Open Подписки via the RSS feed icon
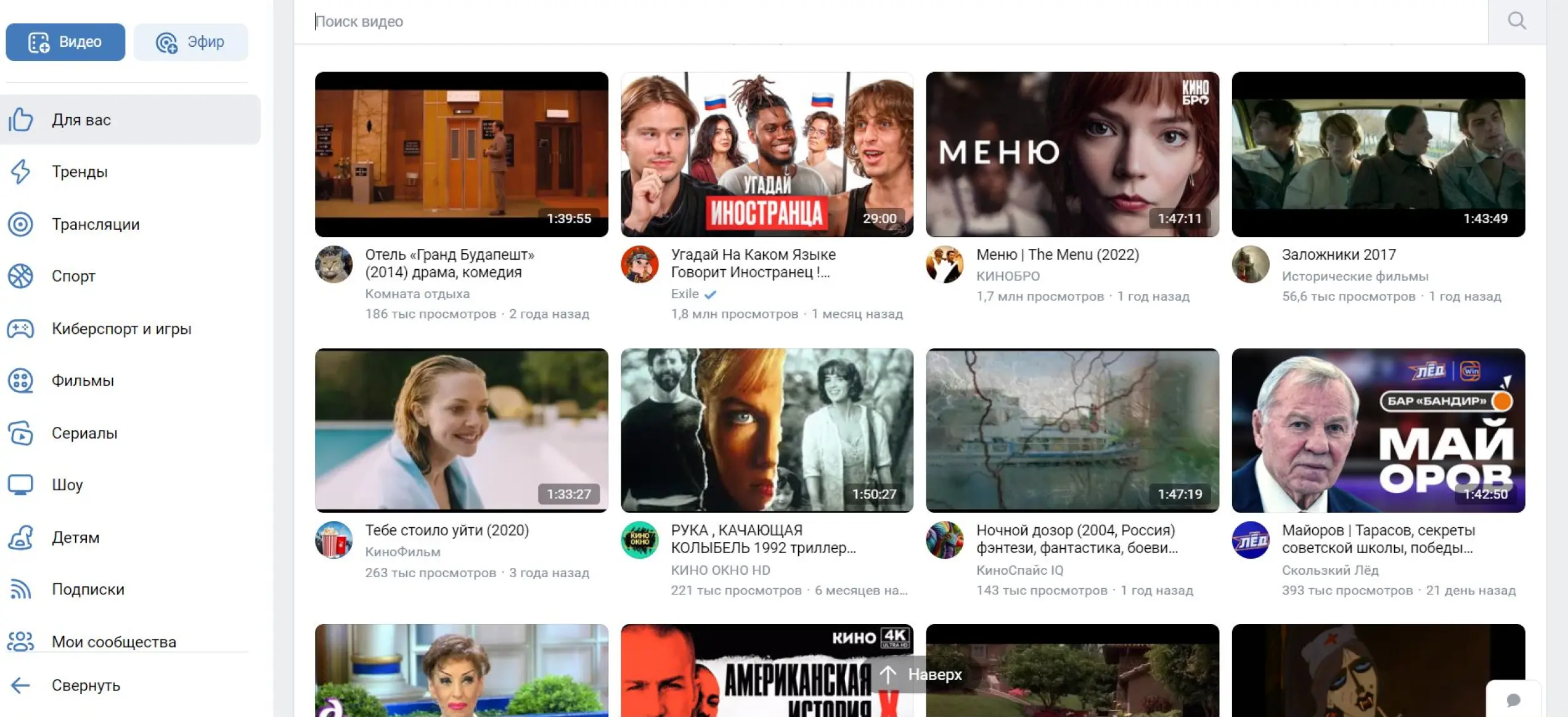The height and width of the screenshot is (717, 1568). [x=20, y=589]
